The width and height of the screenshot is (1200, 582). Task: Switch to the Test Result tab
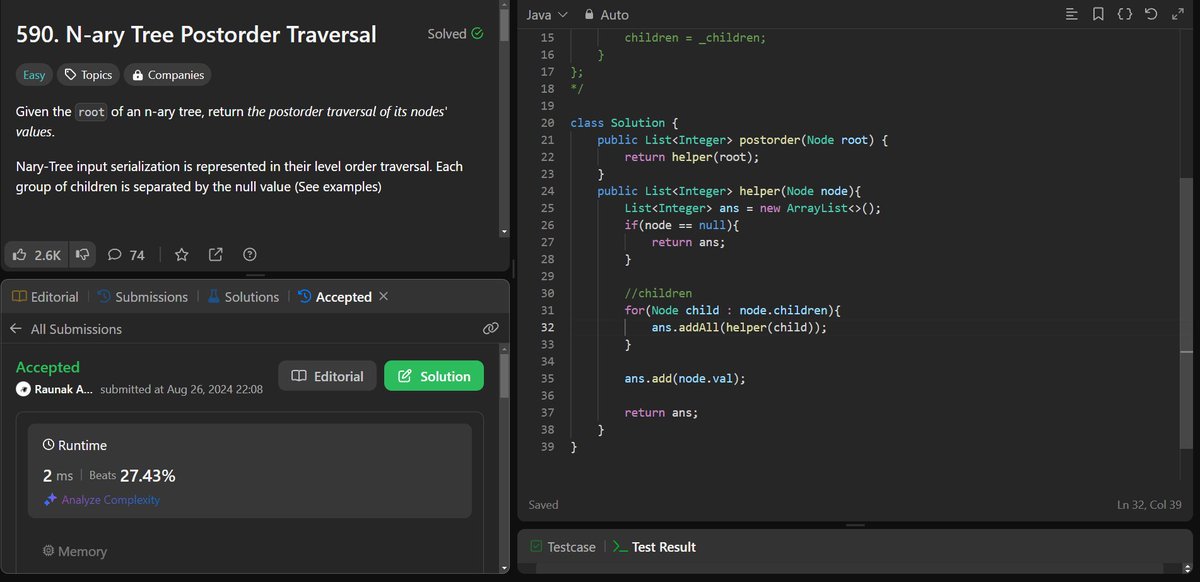[x=655, y=547]
